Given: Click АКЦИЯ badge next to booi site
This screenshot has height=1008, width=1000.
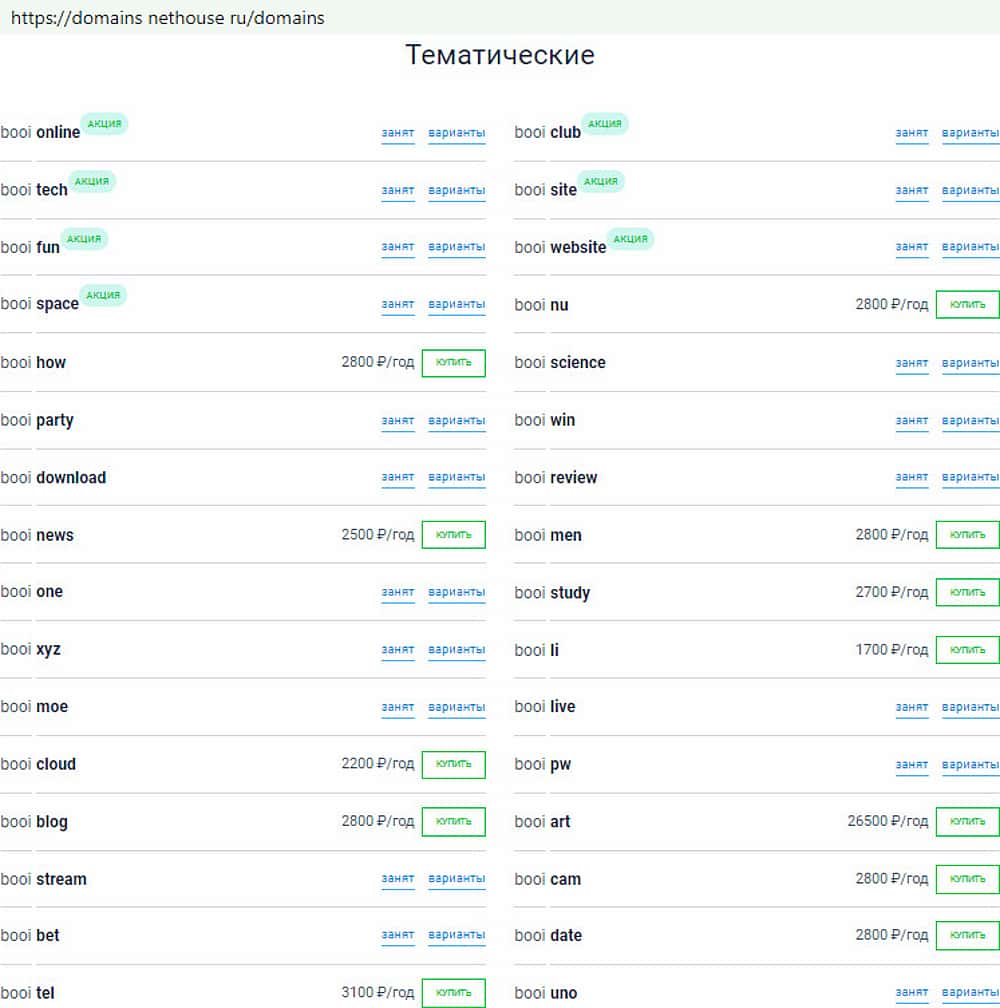Looking at the screenshot, I should pos(600,181).
